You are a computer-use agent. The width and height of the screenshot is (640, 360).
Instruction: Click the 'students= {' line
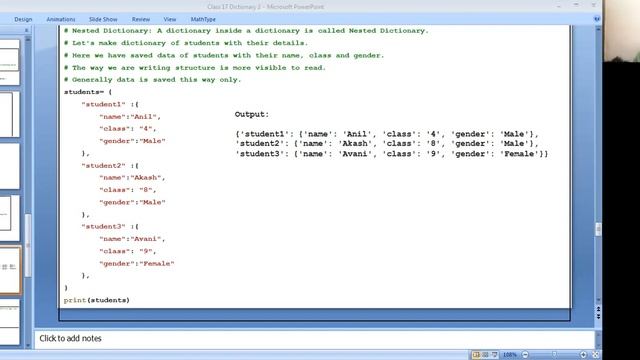tap(88, 92)
